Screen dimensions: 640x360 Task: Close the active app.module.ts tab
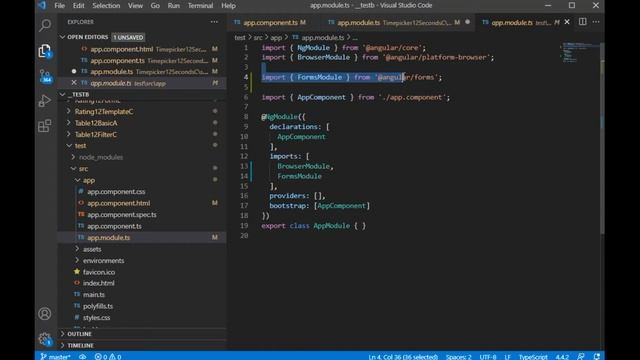coord(567,22)
